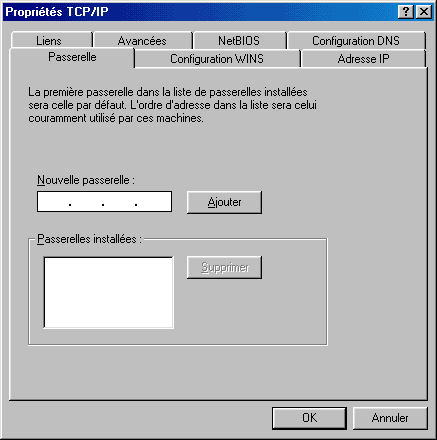Click the Ajouter button
This screenshot has height=440, width=437.
tap(224, 202)
